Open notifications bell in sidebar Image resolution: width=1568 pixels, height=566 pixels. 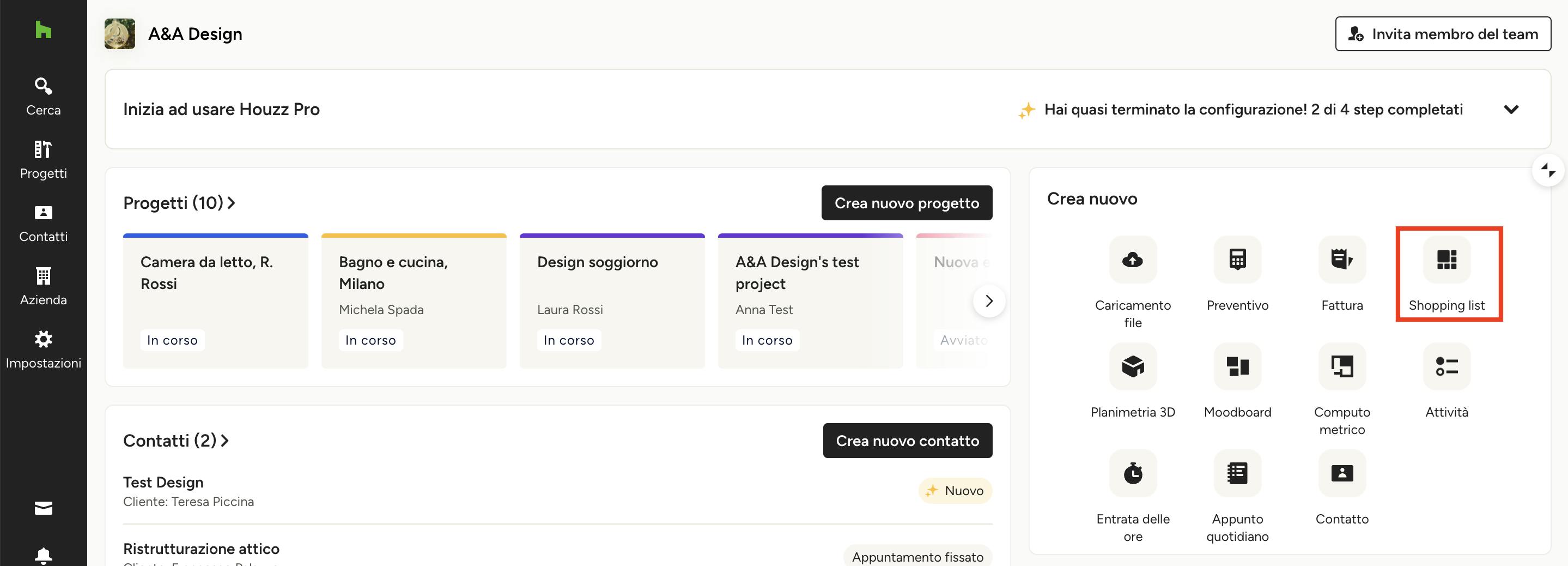point(43,556)
